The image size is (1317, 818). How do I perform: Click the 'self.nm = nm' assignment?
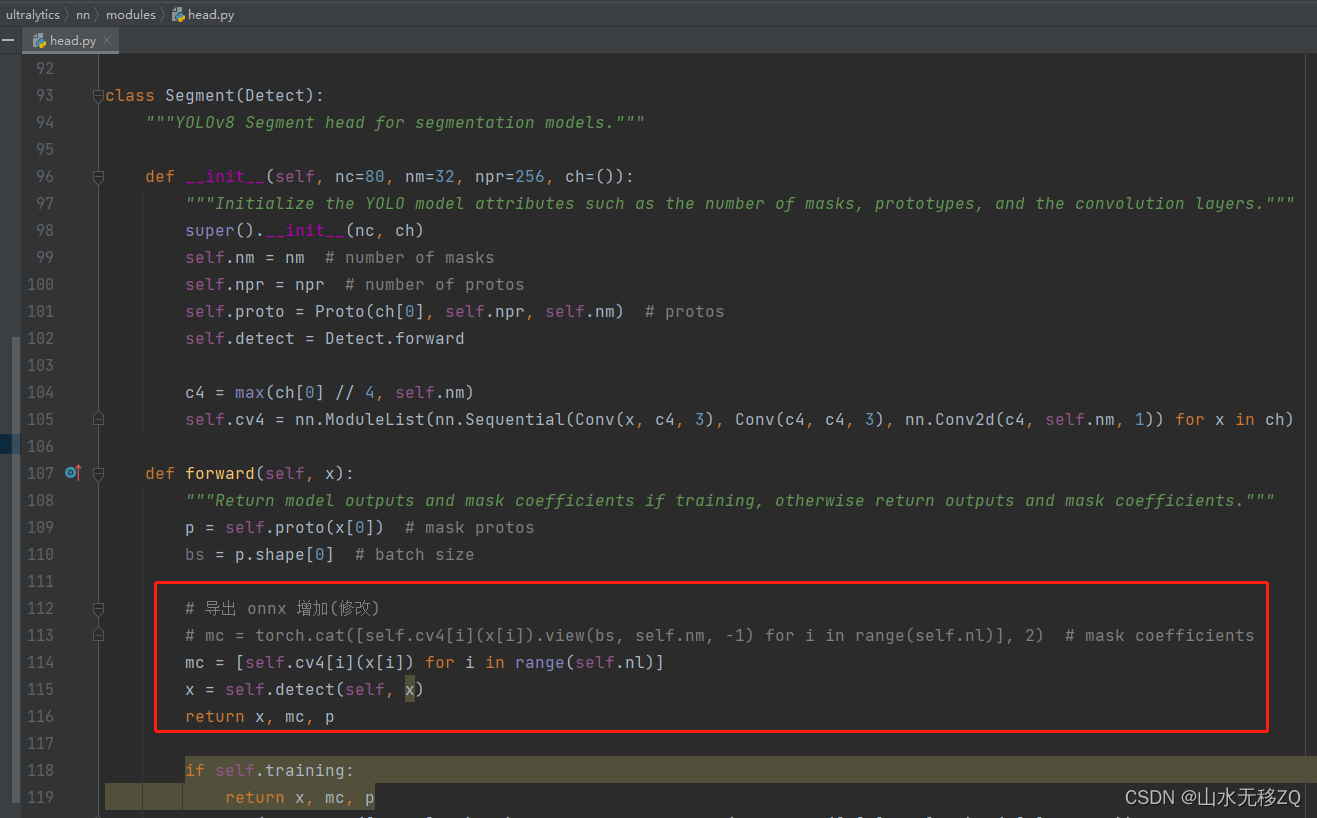click(245, 258)
